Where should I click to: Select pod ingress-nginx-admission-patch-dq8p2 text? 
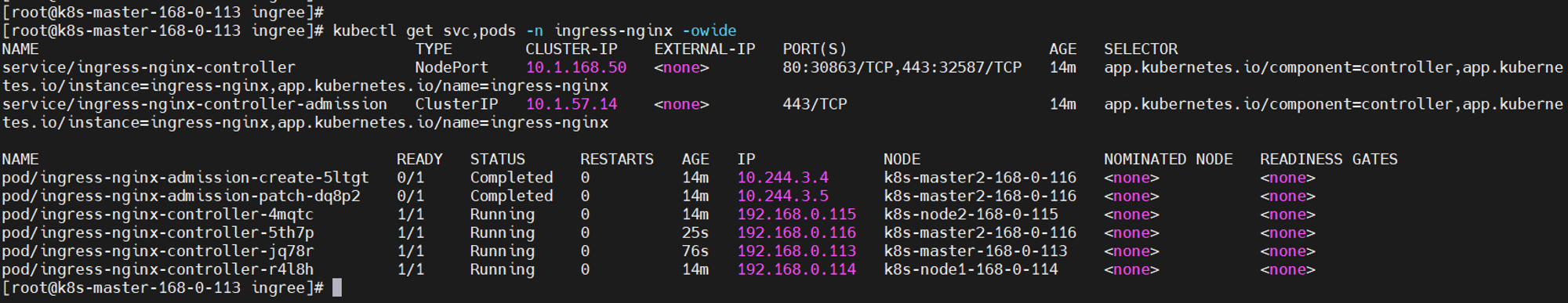[x=181, y=196]
